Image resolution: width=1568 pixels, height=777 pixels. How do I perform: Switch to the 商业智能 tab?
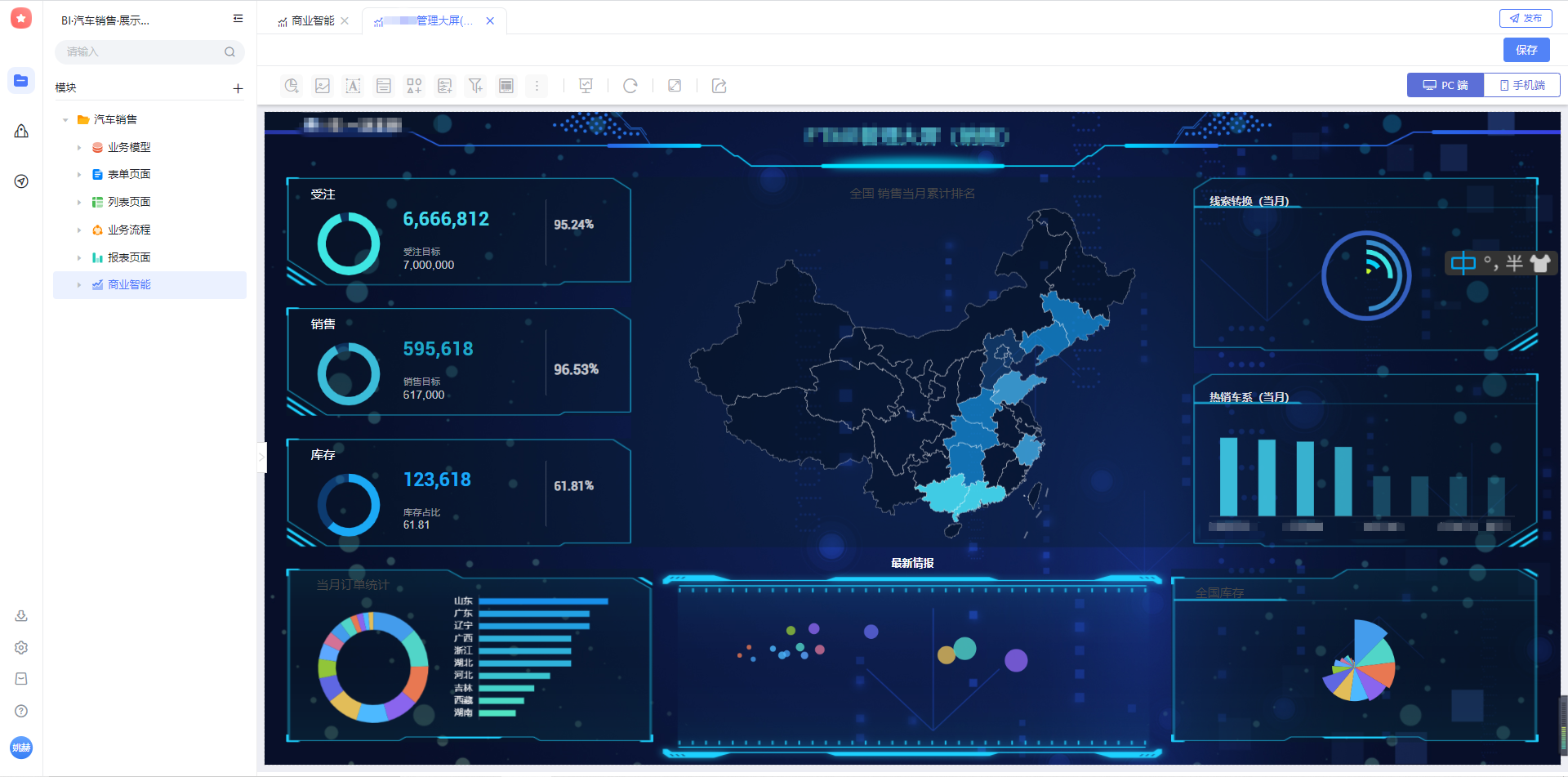pyautogui.click(x=314, y=20)
